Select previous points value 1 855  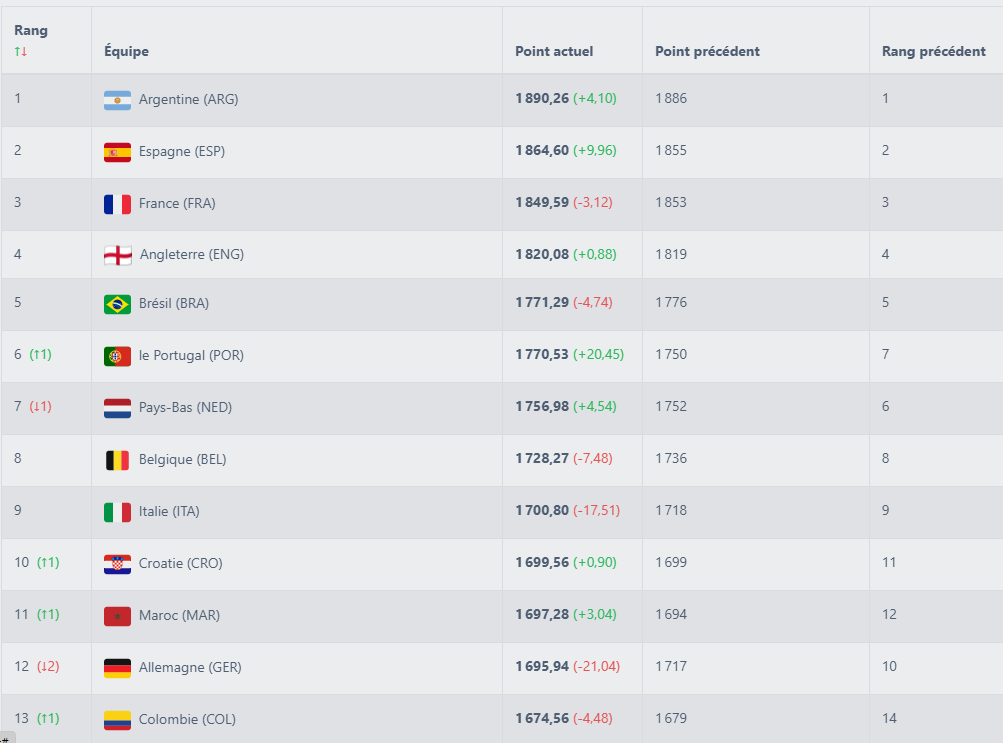click(x=671, y=150)
